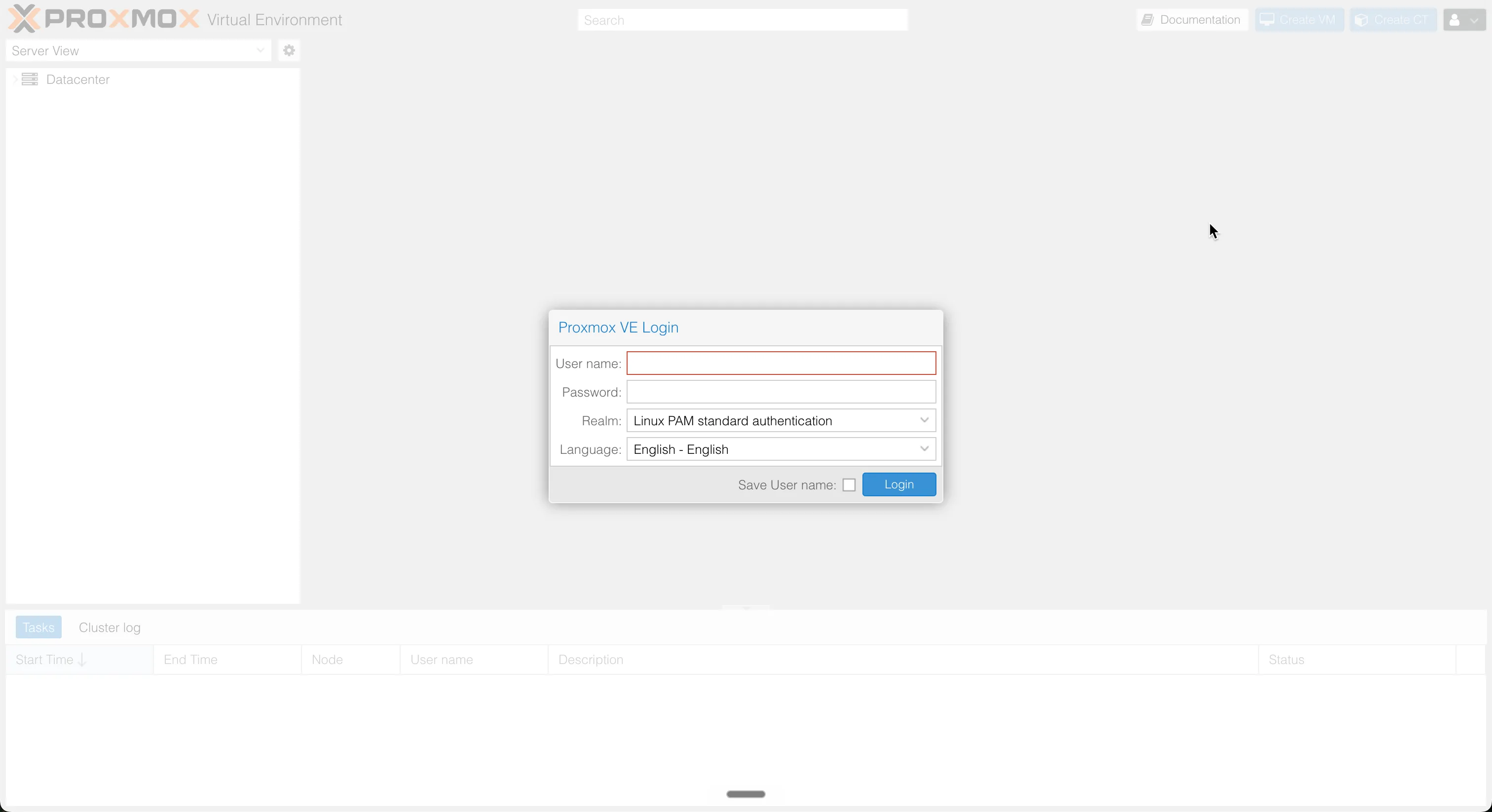Focus the User name field

click(781, 363)
